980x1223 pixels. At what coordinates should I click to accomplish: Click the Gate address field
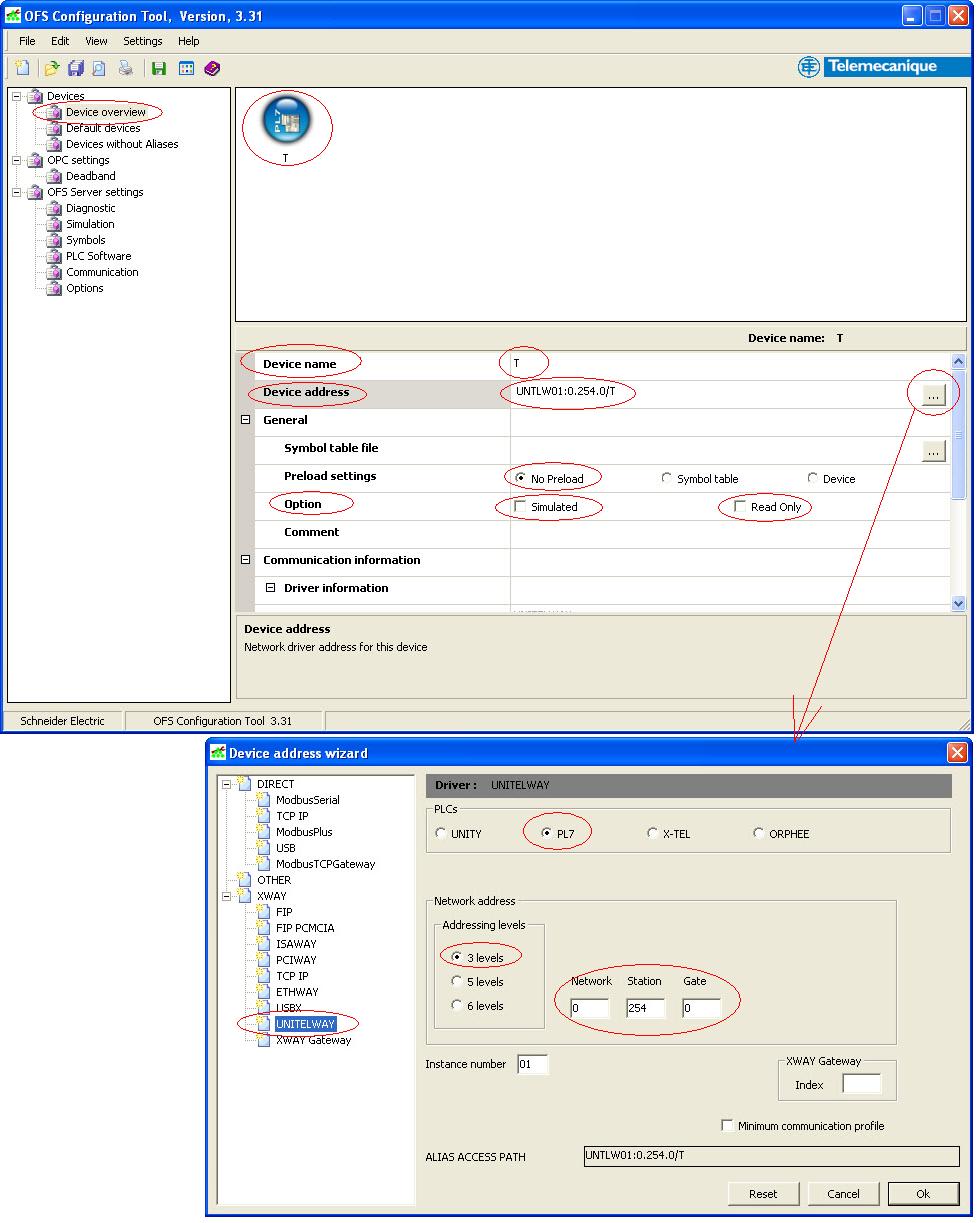(x=701, y=1008)
